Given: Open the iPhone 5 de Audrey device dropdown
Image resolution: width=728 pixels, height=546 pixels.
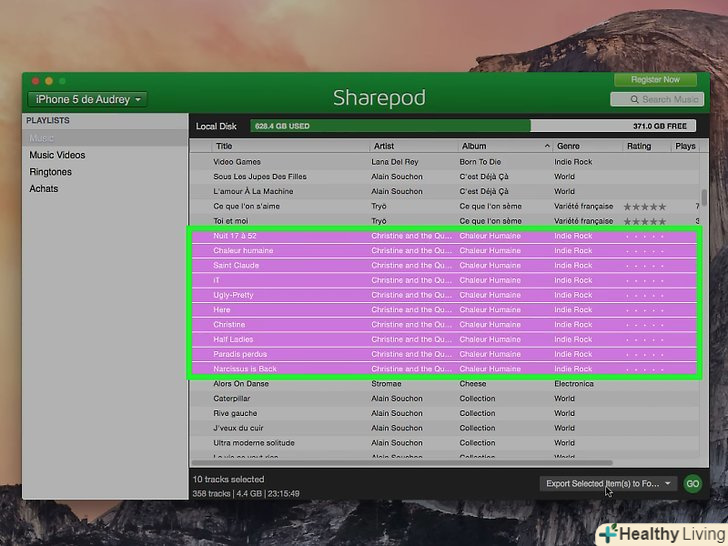Looking at the screenshot, I should (87, 99).
